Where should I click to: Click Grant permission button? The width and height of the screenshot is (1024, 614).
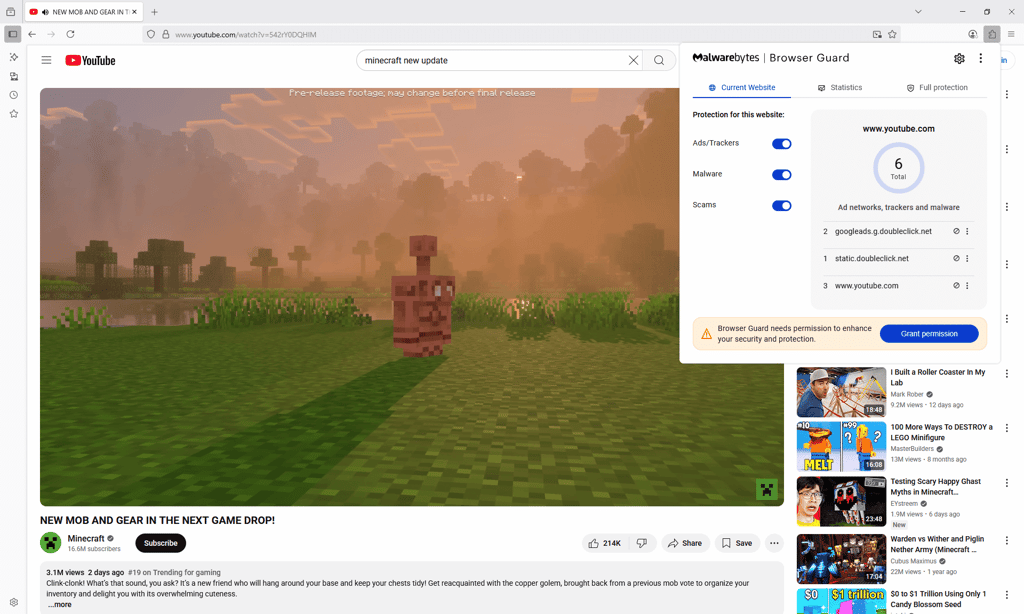click(x=929, y=334)
